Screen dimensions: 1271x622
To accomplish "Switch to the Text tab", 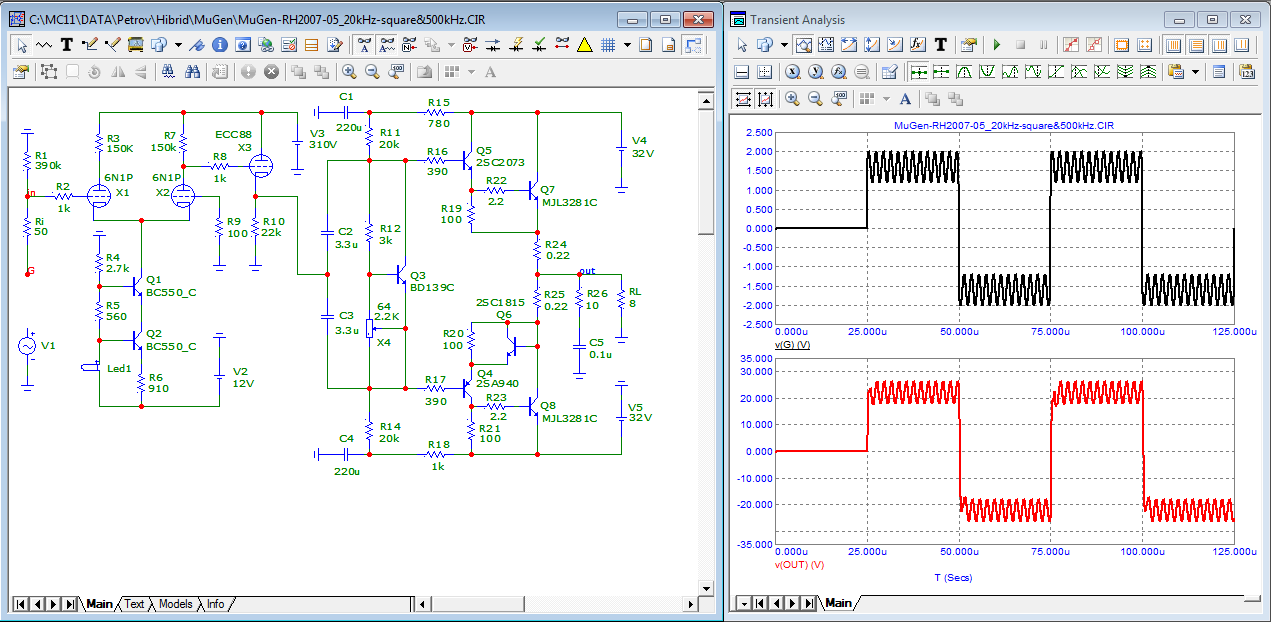I will 134,604.
